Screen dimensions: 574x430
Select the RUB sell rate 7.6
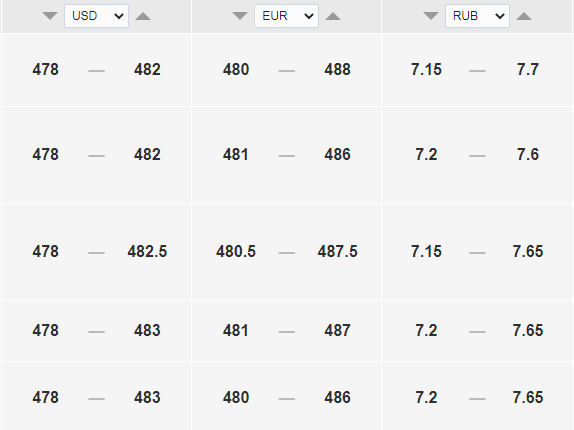[528, 154]
